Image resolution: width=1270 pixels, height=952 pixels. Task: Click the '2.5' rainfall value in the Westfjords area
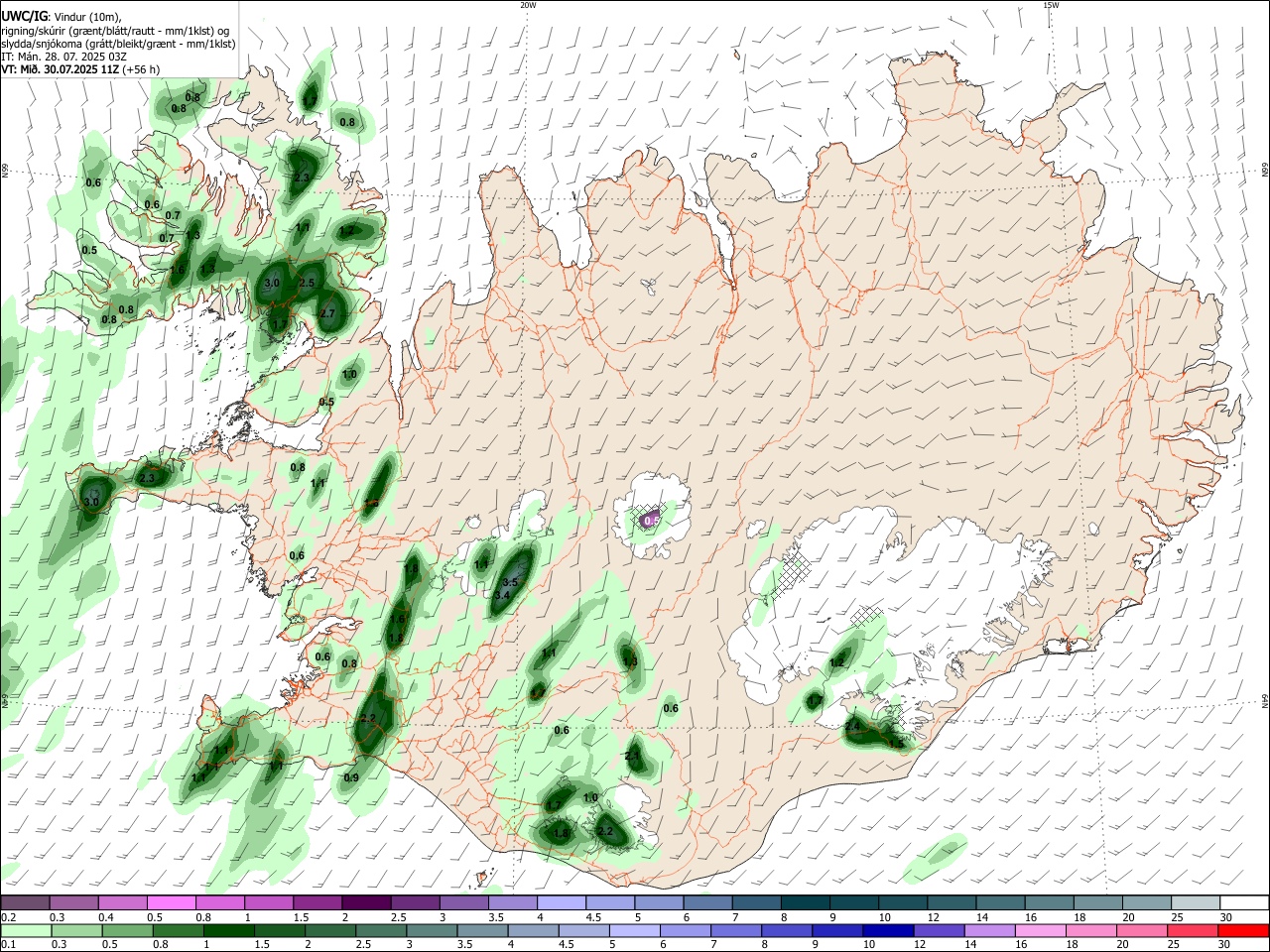(x=307, y=283)
